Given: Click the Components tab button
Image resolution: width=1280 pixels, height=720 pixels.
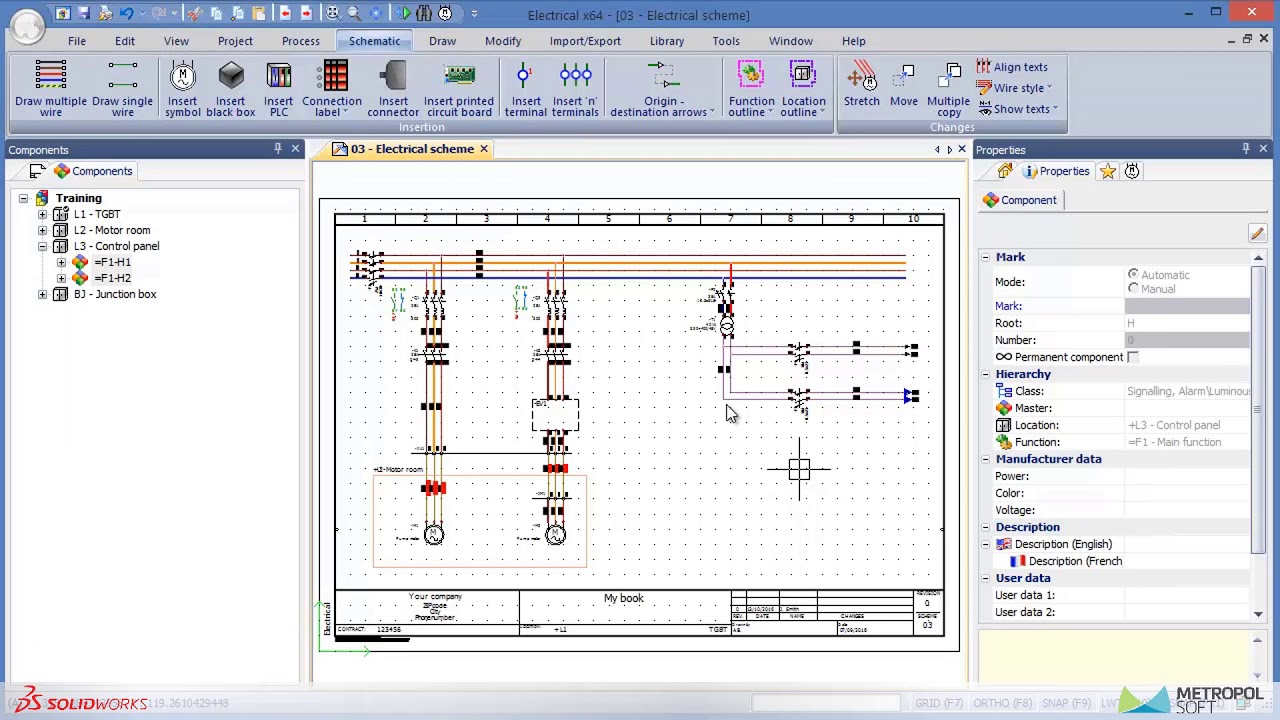Looking at the screenshot, I should click(93, 171).
